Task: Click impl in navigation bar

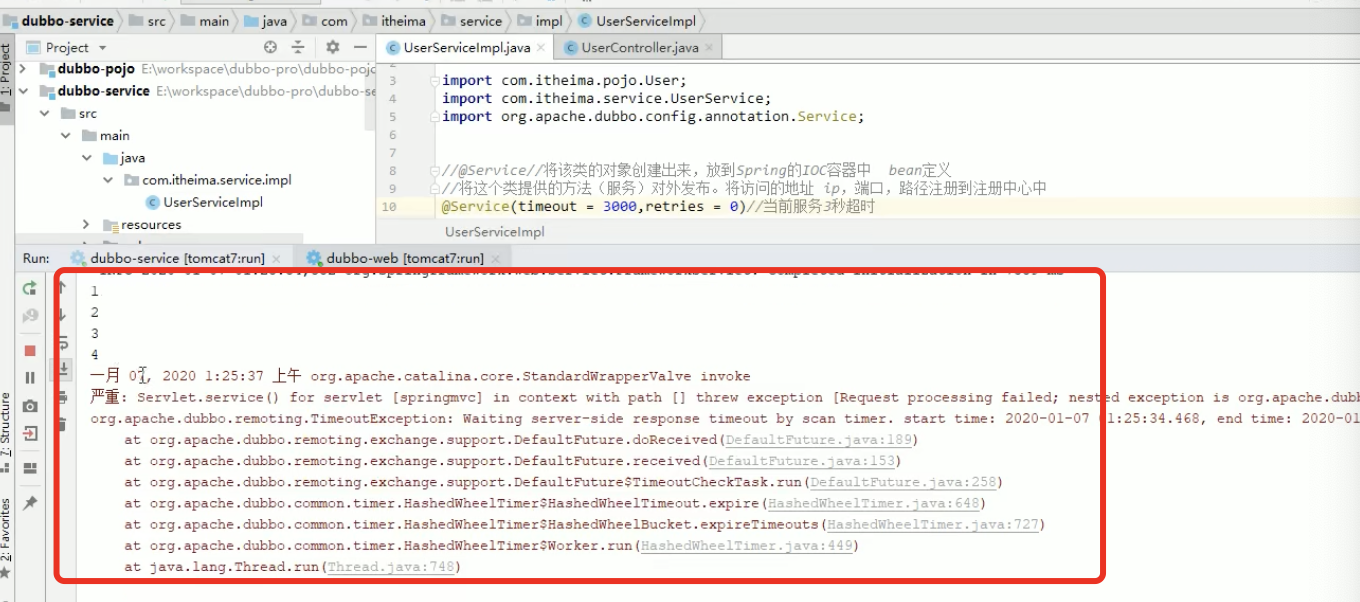Action: pyautogui.click(x=539, y=20)
